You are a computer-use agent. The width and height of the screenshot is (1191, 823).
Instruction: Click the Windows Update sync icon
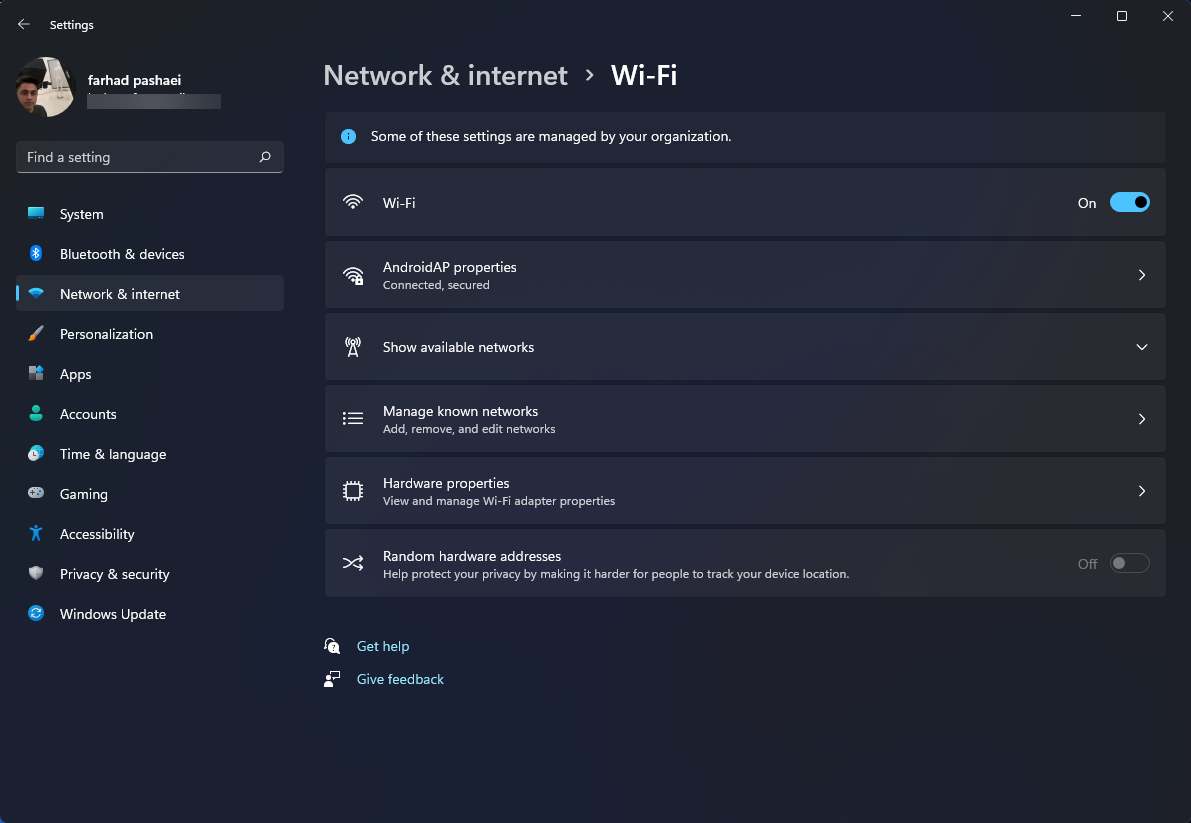coord(36,613)
